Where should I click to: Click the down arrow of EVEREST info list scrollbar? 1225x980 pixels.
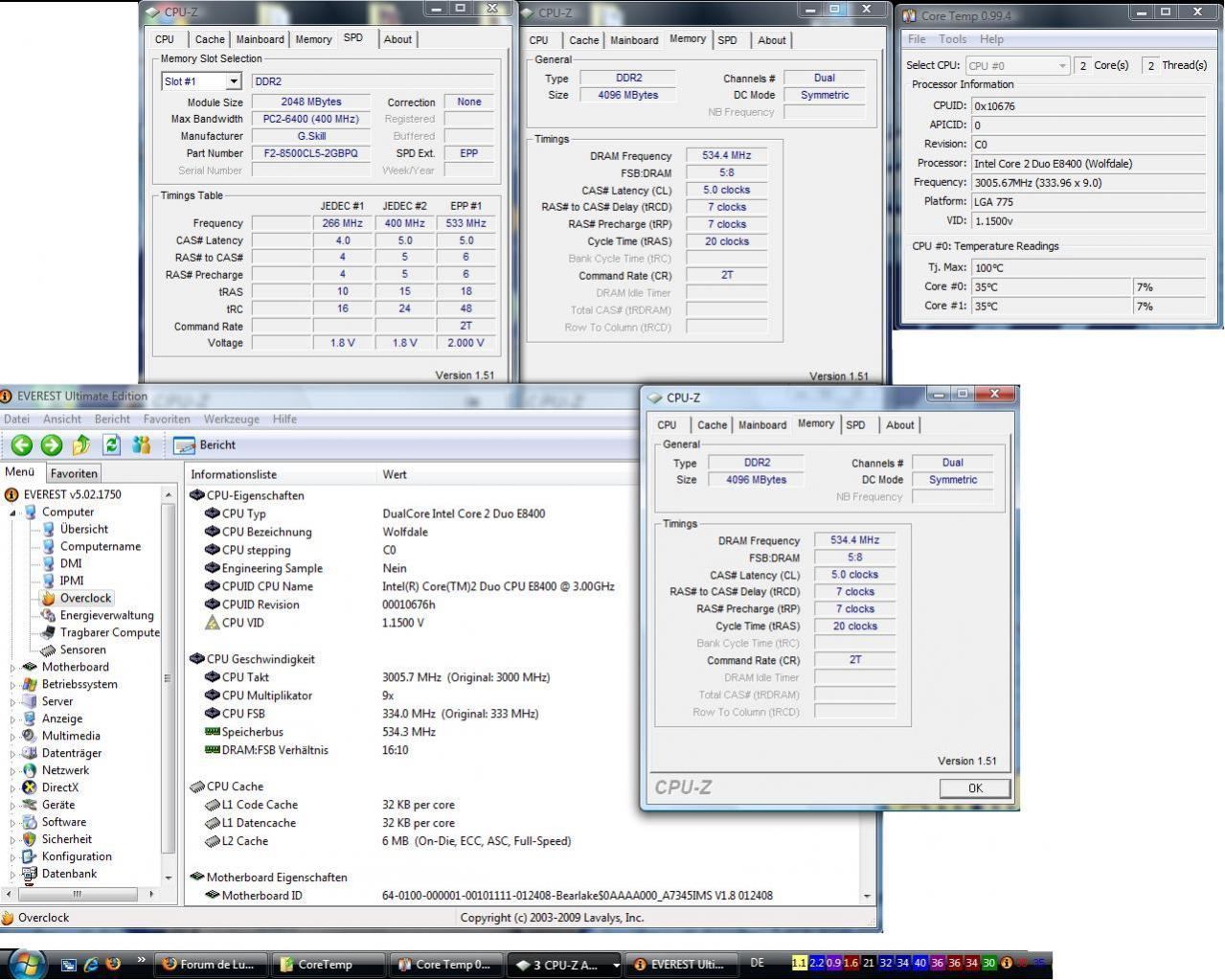[867, 897]
